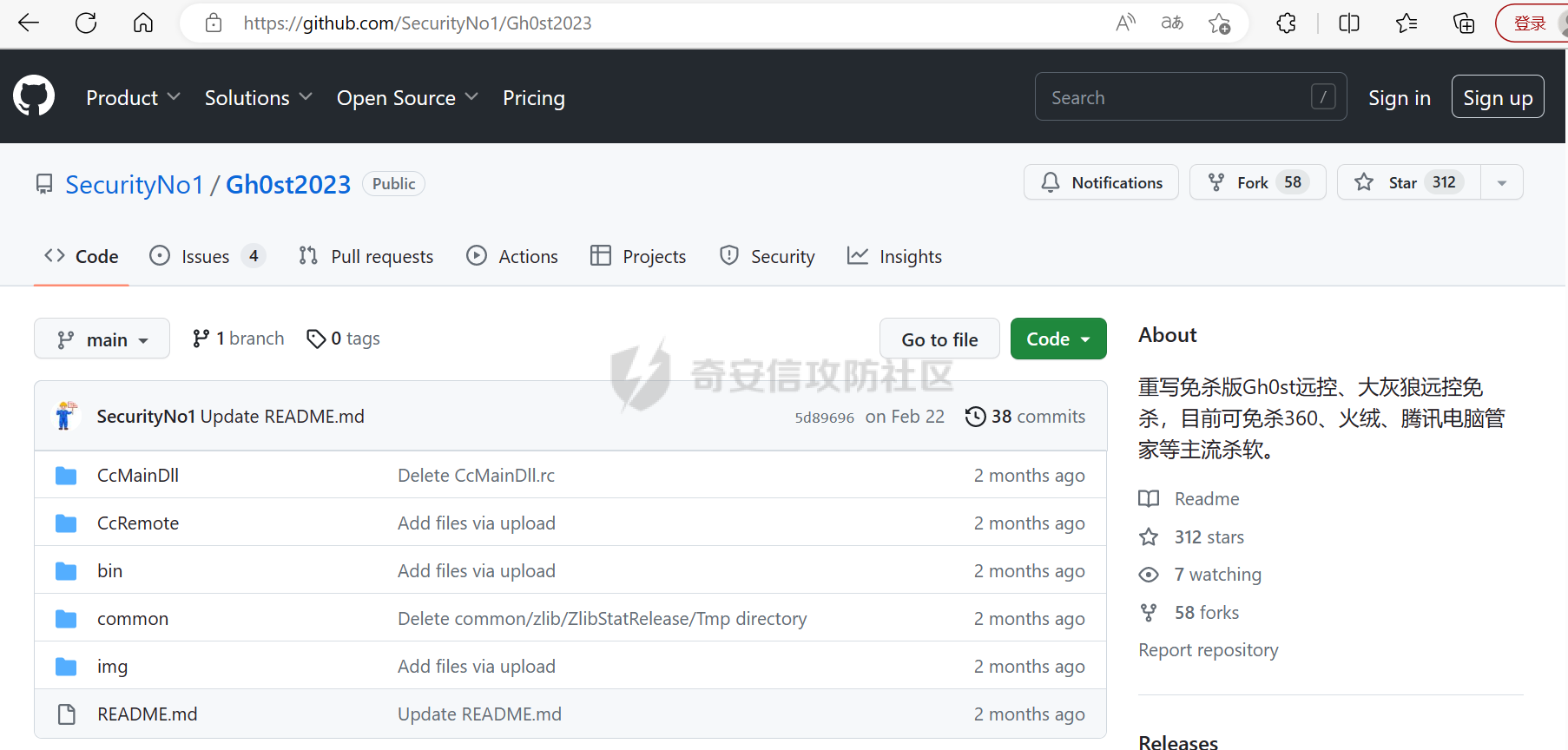Image resolution: width=1568 pixels, height=750 pixels.
Task: View the 38 commits history link
Action: pyautogui.click(x=1025, y=417)
